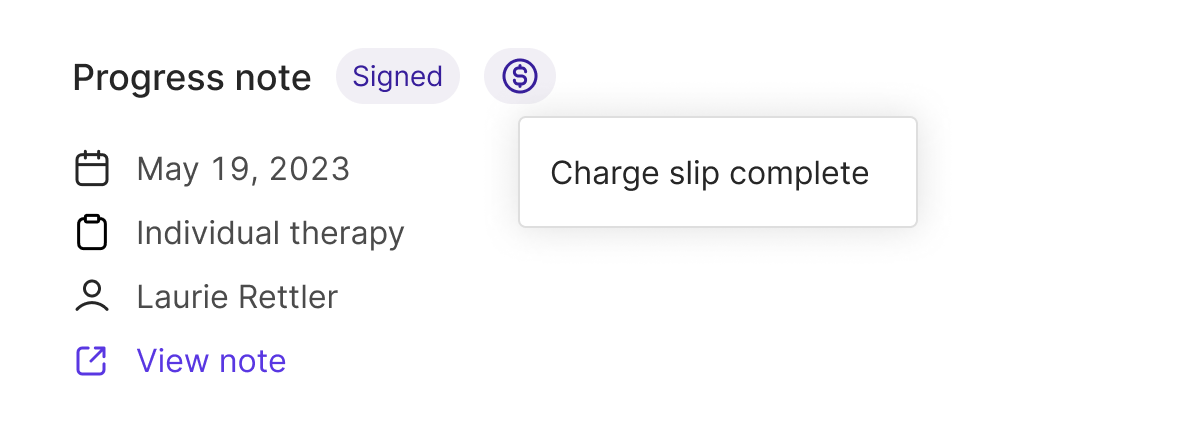Click the May 19, 2023 date text

(x=243, y=169)
